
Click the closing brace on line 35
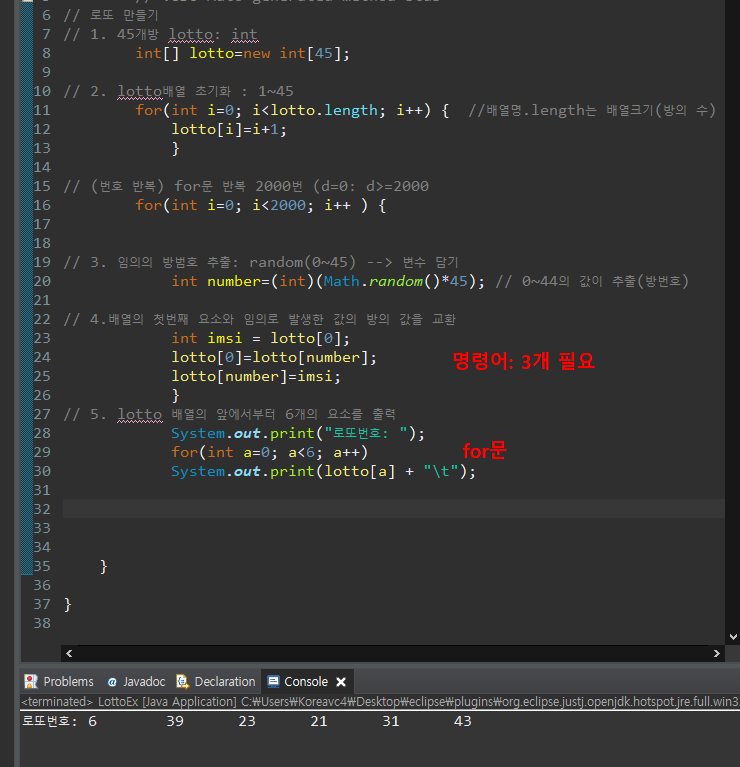(x=103, y=566)
